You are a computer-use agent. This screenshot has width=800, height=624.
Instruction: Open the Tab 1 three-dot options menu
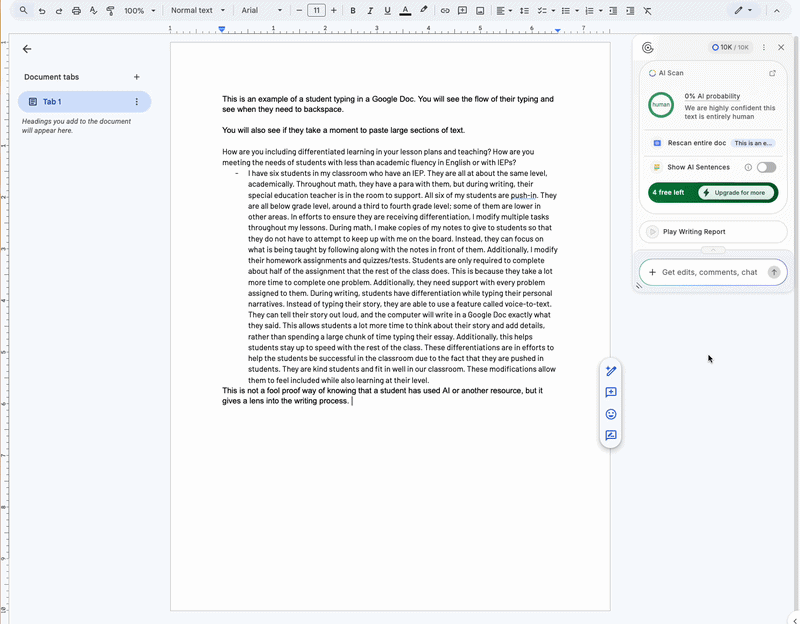(x=137, y=102)
